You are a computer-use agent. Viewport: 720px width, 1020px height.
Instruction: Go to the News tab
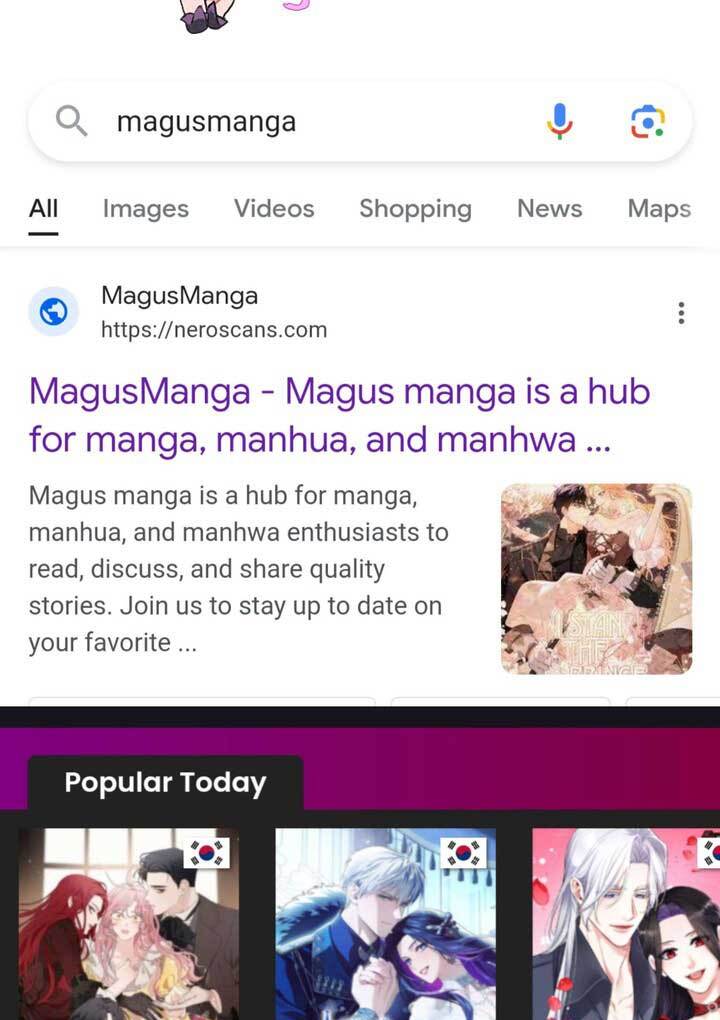coord(550,209)
